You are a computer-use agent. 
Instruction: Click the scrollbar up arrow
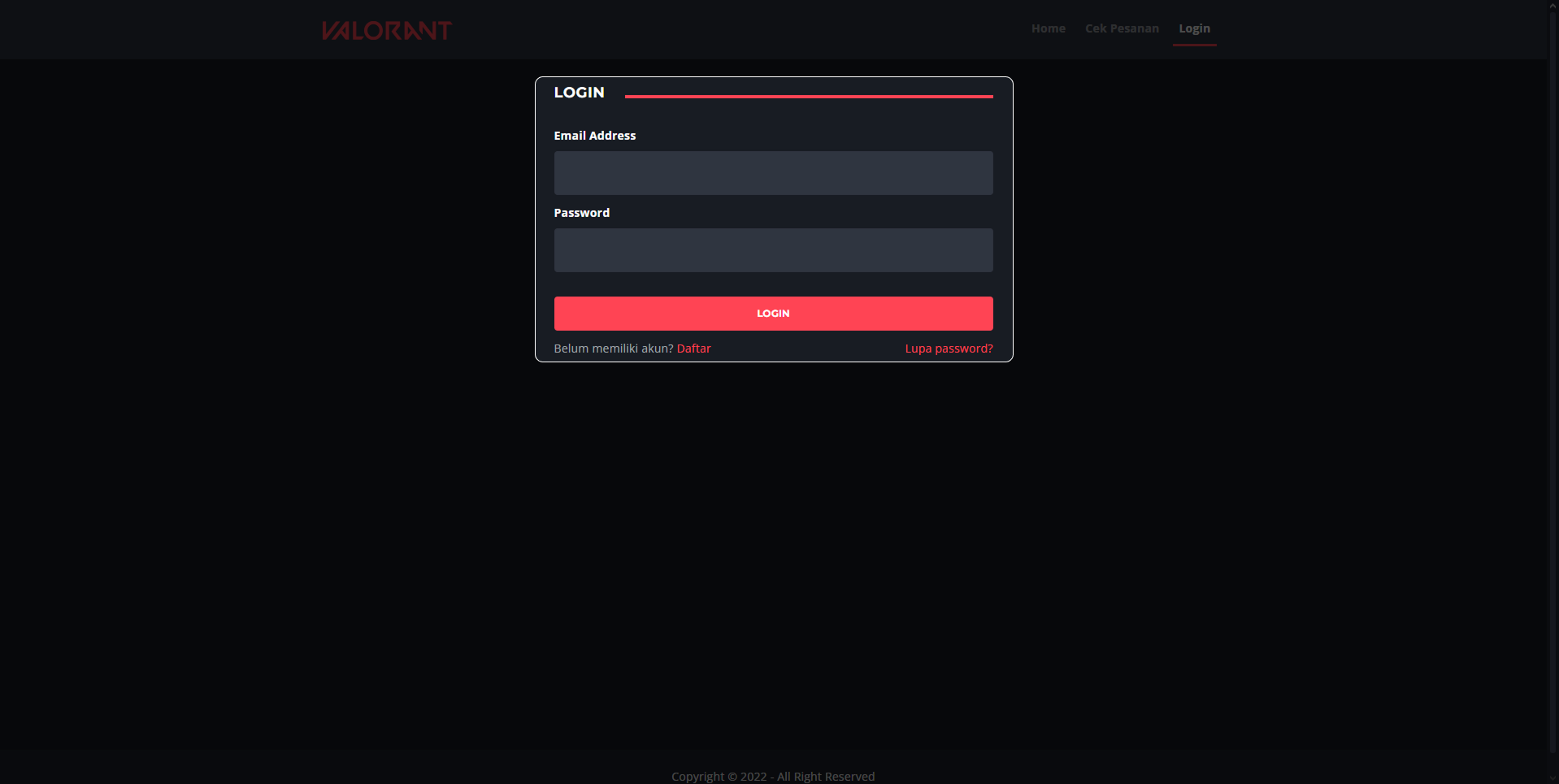click(x=1552, y=5)
